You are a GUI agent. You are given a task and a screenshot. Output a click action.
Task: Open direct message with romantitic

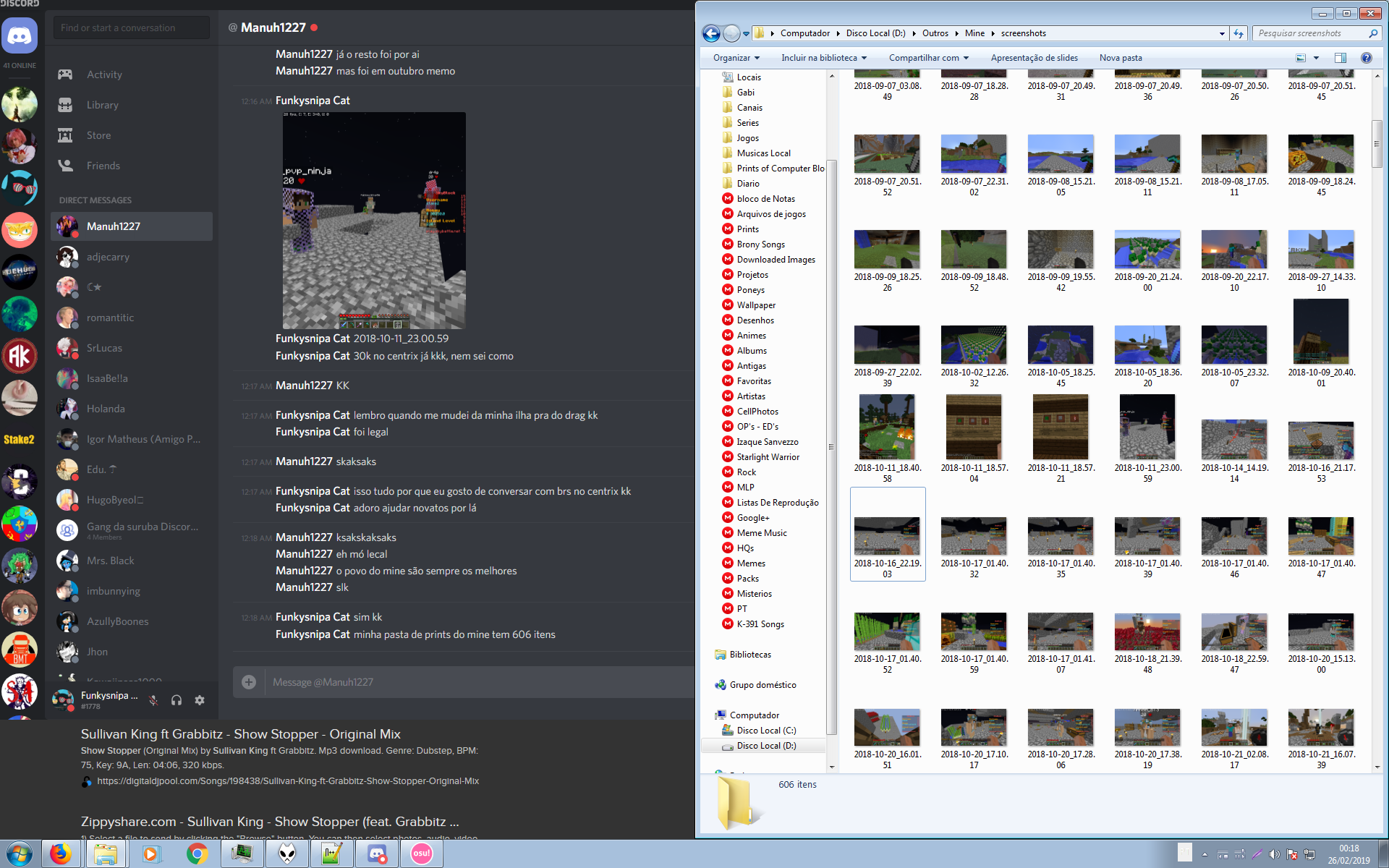(x=131, y=318)
